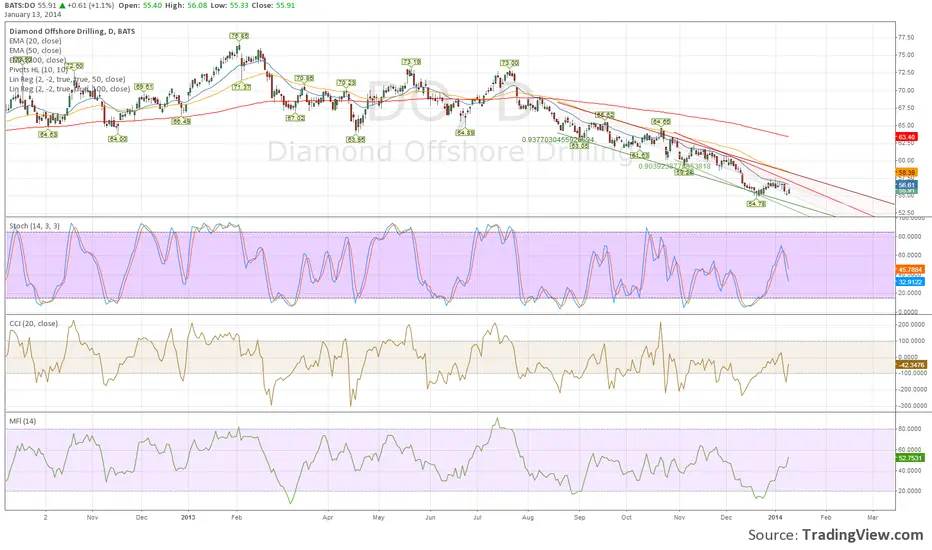Click the 54.78 pivot low label
The height and width of the screenshot is (550, 932).
tap(756, 203)
